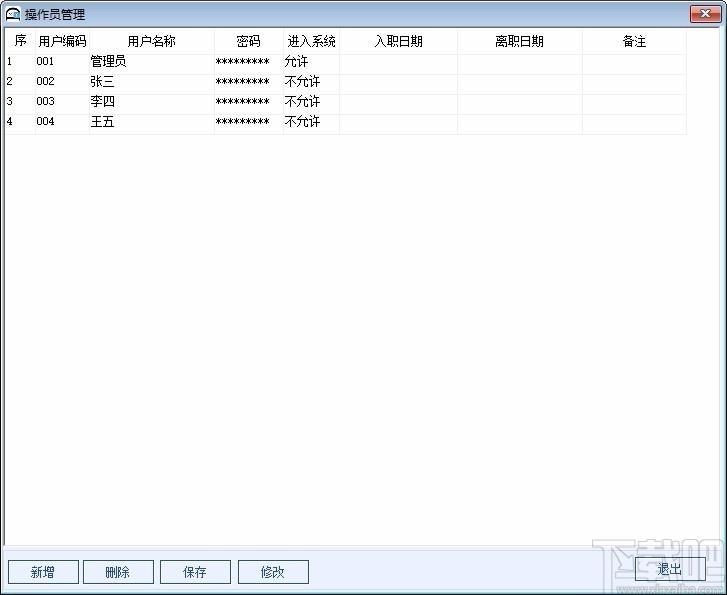The height and width of the screenshot is (595, 727).
Task: Click 不允许 in the 张三 row
Action: (x=302, y=82)
